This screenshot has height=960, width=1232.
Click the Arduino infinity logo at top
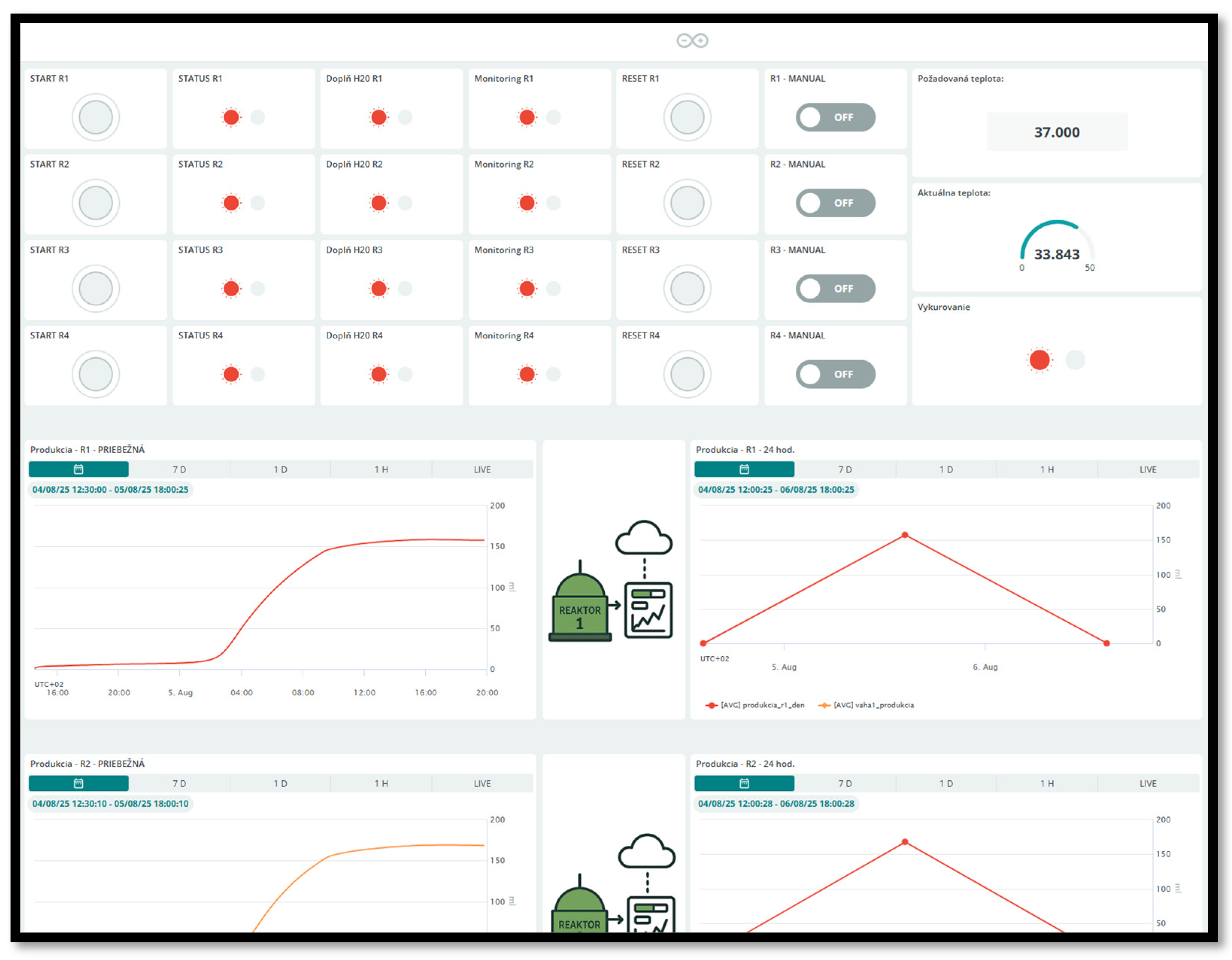692,41
